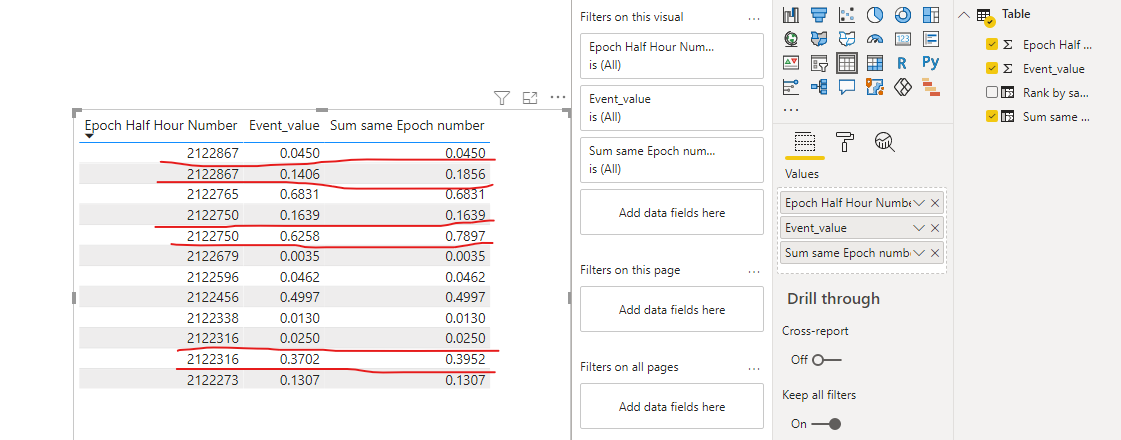The image size is (1121, 440).
Task: Check the Rank by sa... field checkbox
Action: click(x=992, y=92)
